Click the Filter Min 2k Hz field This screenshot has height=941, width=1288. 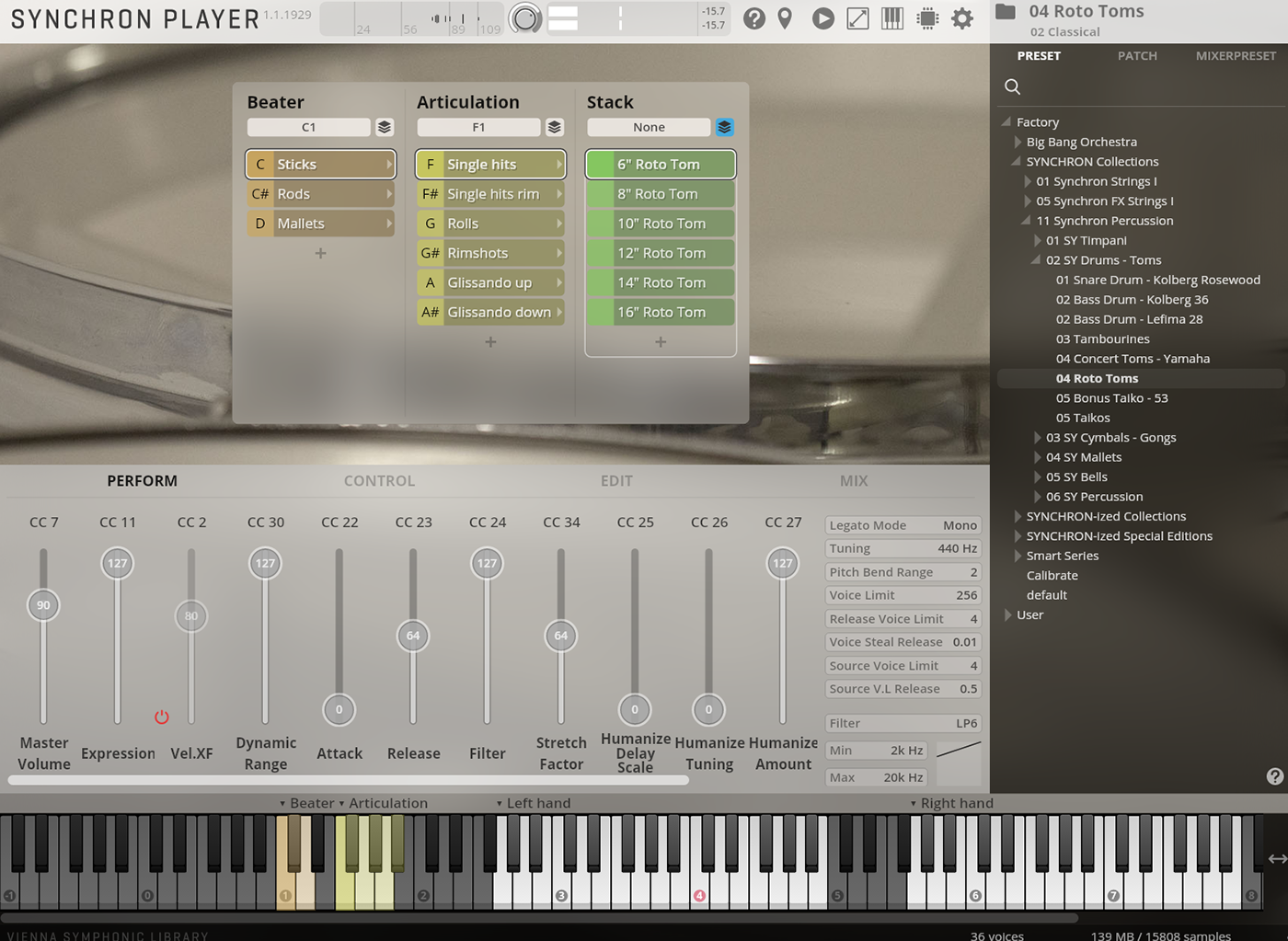click(x=877, y=751)
